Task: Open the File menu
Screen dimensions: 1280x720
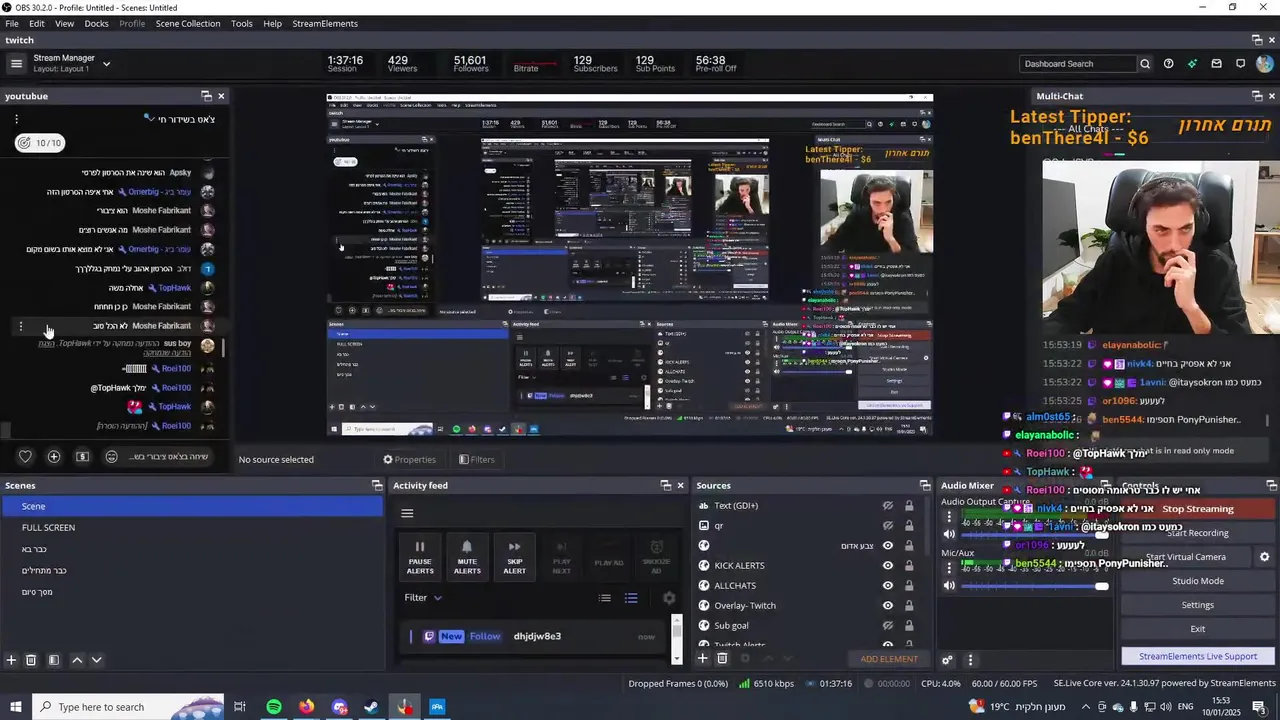Action: pos(12,23)
